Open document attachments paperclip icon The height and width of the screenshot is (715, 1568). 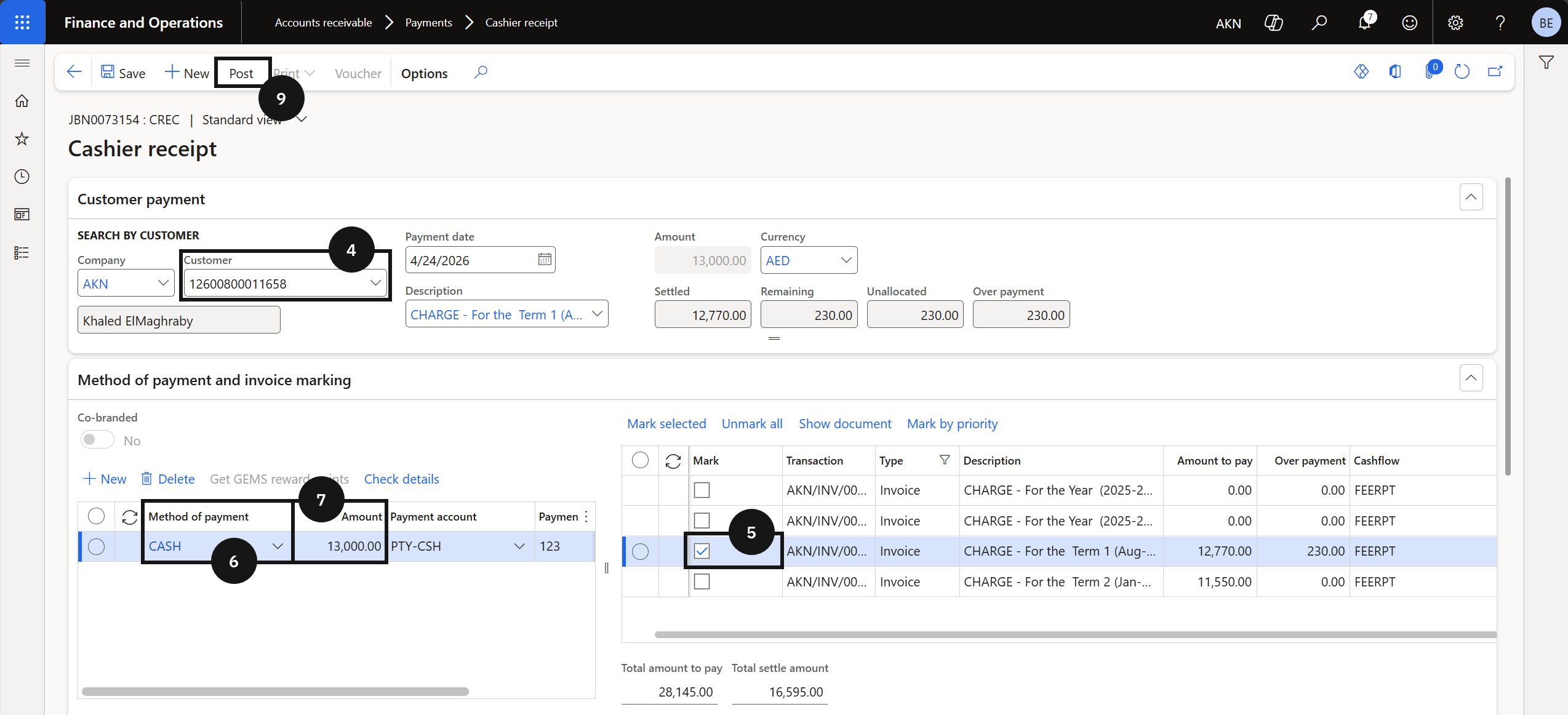click(1431, 71)
